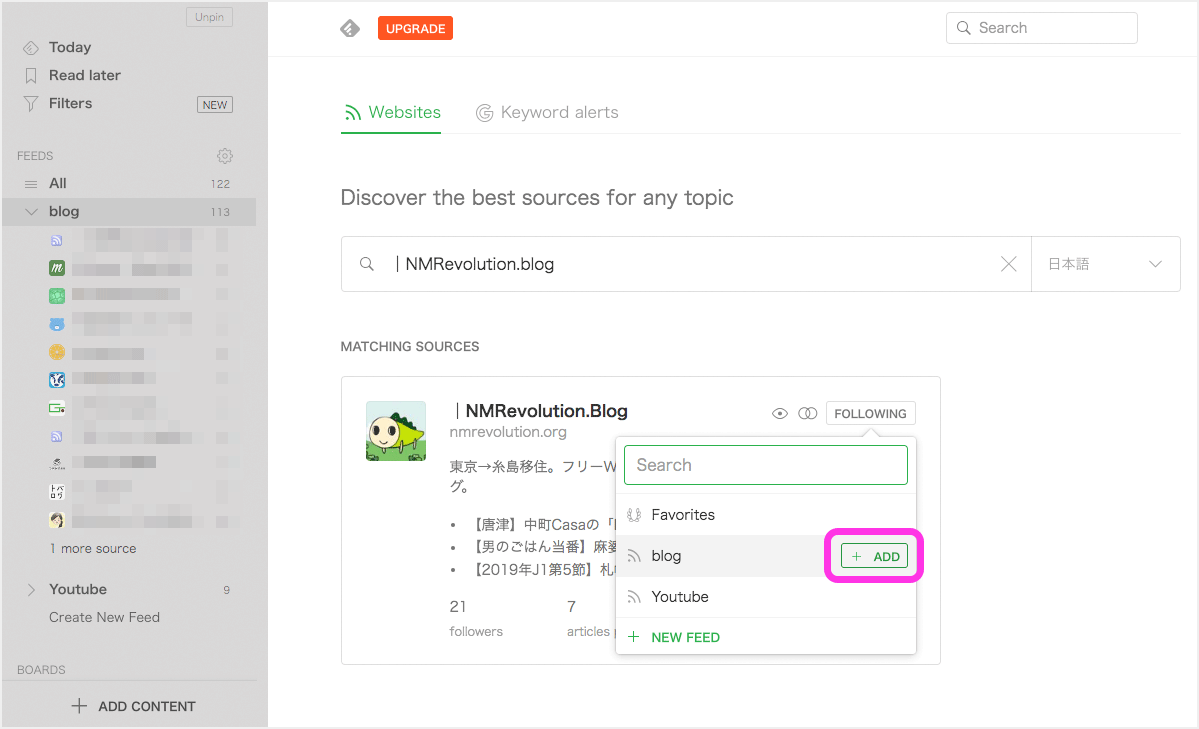Open Read later in the sidebar
This screenshot has width=1199, height=729.
pyautogui.click(x=85, y=75)
